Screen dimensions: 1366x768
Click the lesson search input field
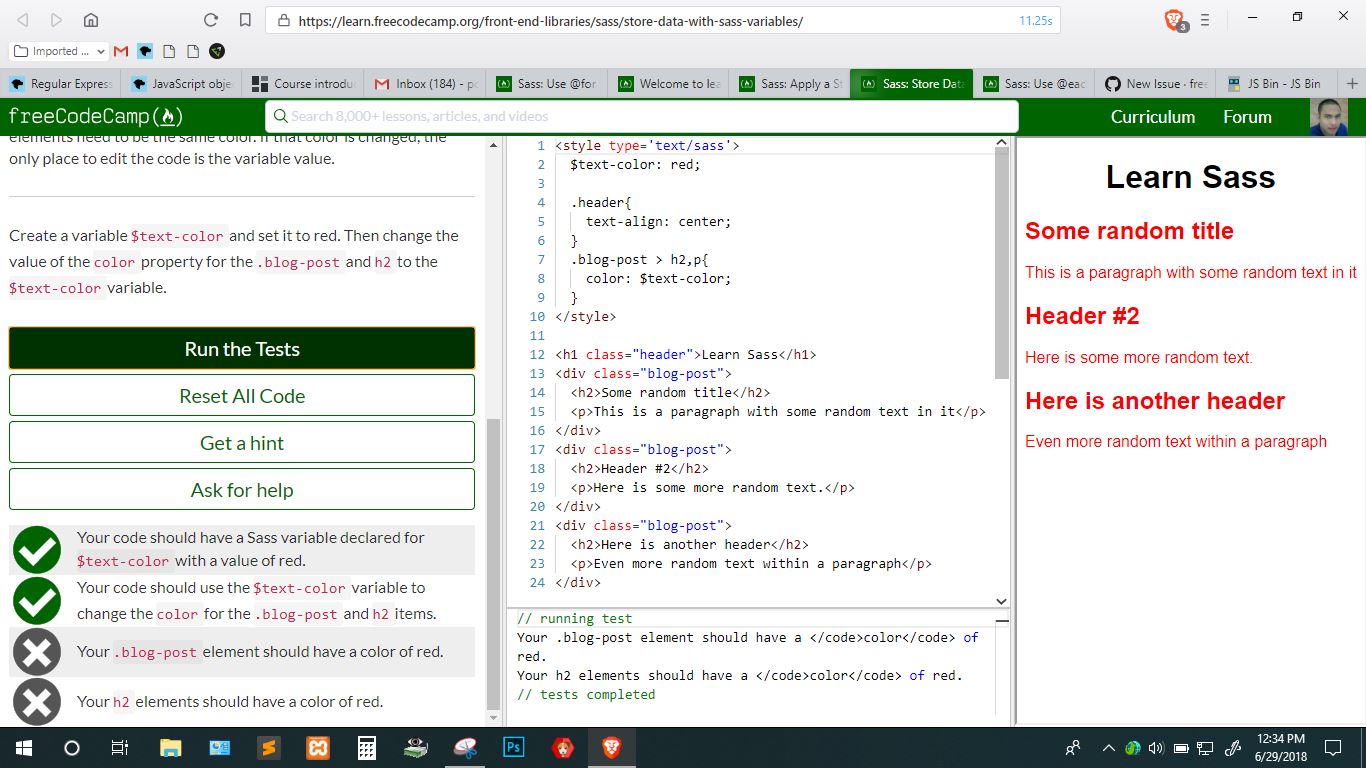(640, 117)
